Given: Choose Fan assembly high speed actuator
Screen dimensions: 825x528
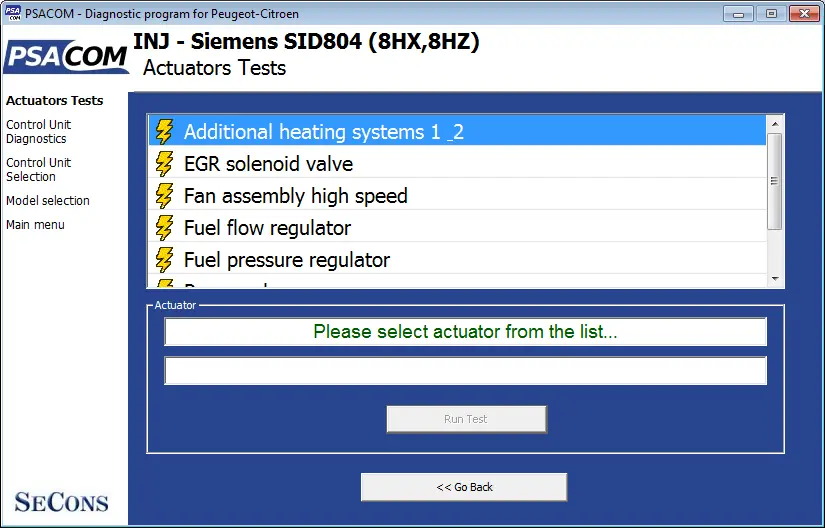Looking at the screenshot, I should [x=457, y=196].
